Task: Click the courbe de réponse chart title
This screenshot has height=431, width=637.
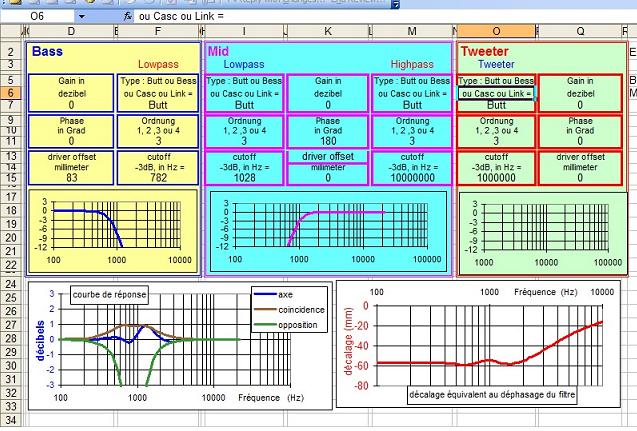Action: tap(109, 295)
